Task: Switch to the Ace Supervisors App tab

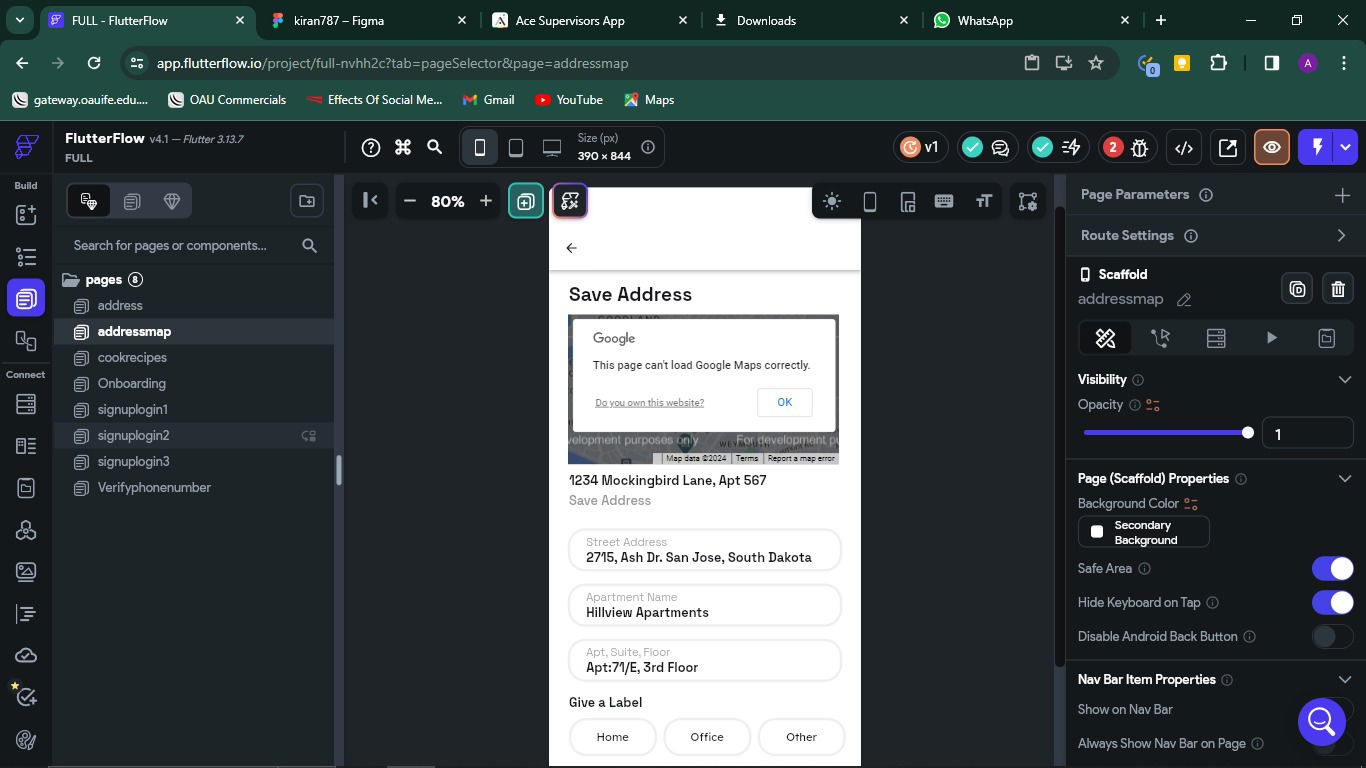Action: coord(570,20)
